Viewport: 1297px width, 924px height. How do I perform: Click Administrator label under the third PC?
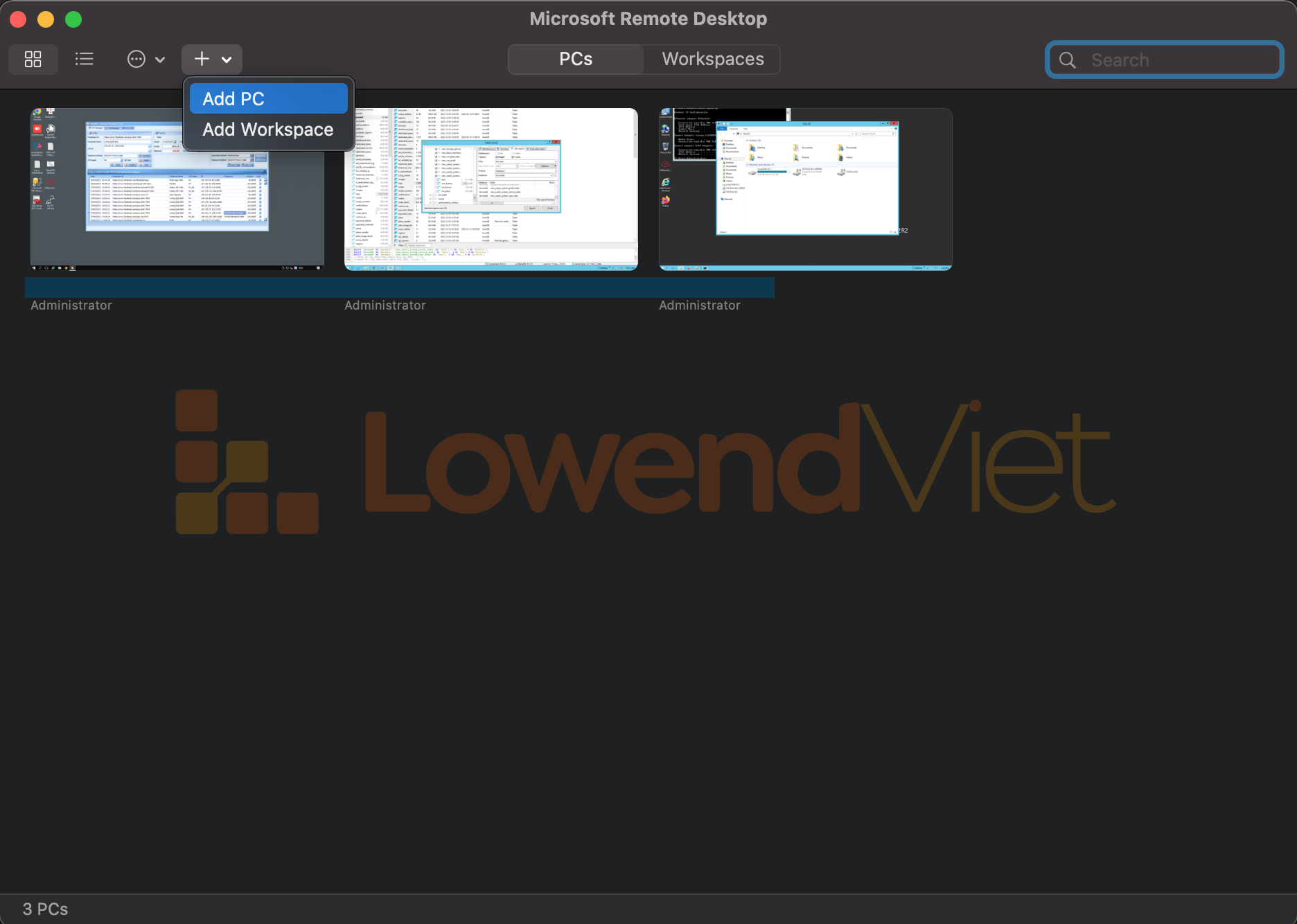[x=699, y=305]
